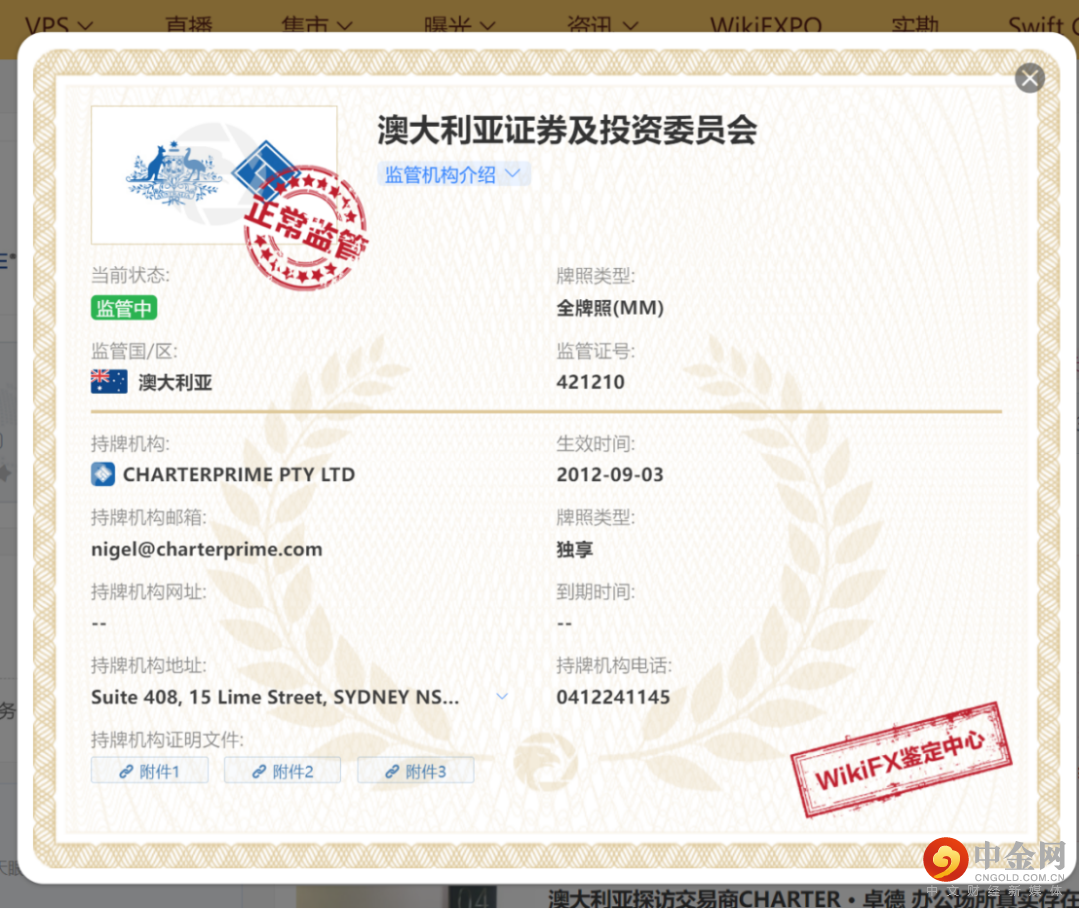Open WikiEXPO in background navbar
Screen dimensions: 1080x909
[x=765, y=25]
